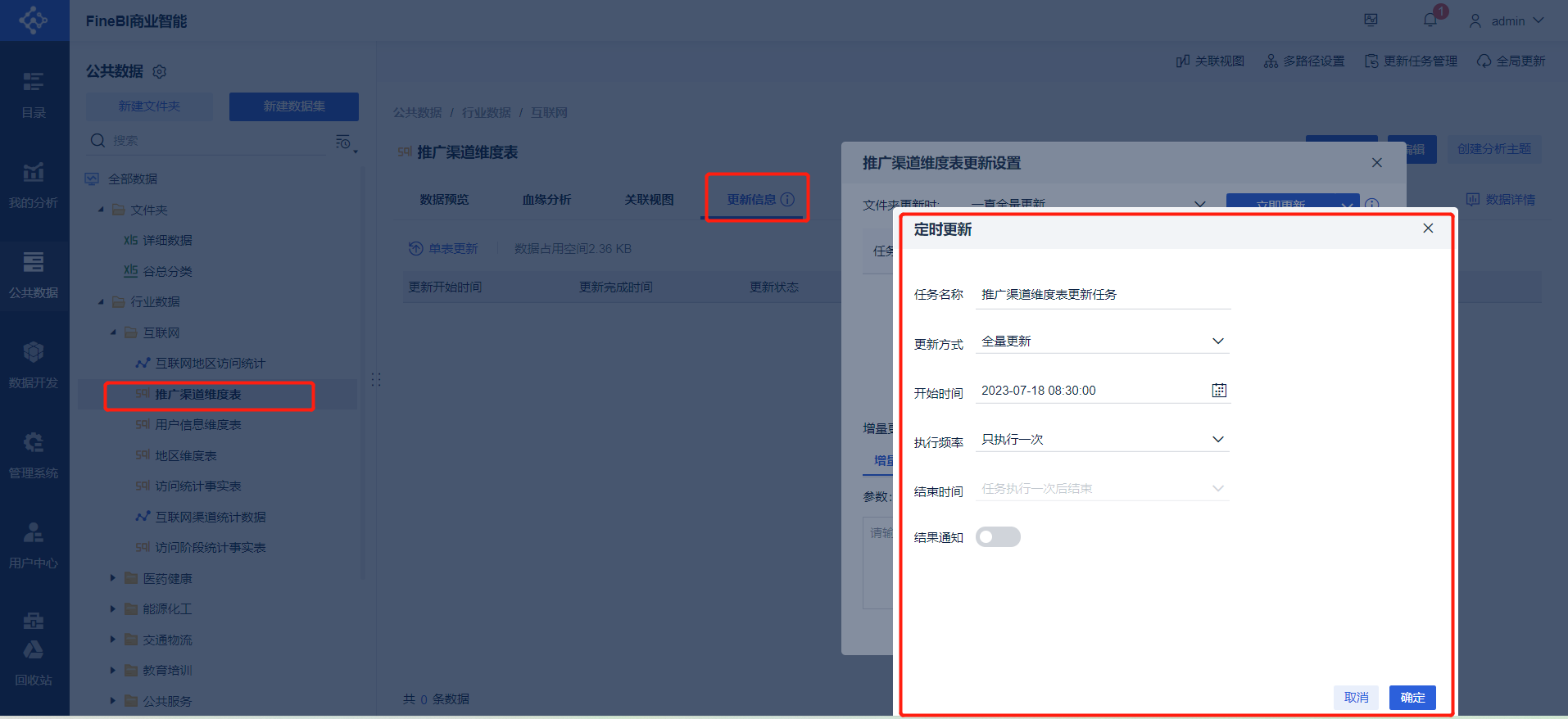Collapse the 互联网 tree node
1568x719 pixels.
(x=114, y=332)
